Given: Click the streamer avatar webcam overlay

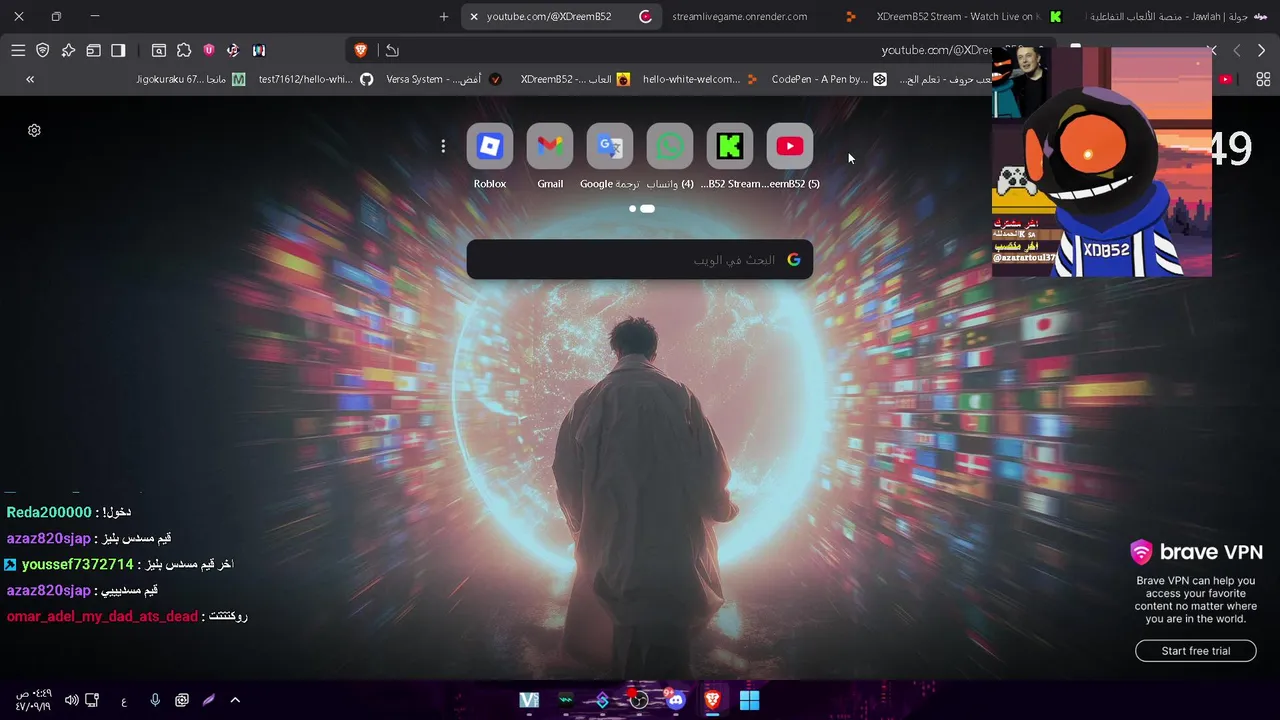Looking at the screenshot, I should [x=1102, y=162].
